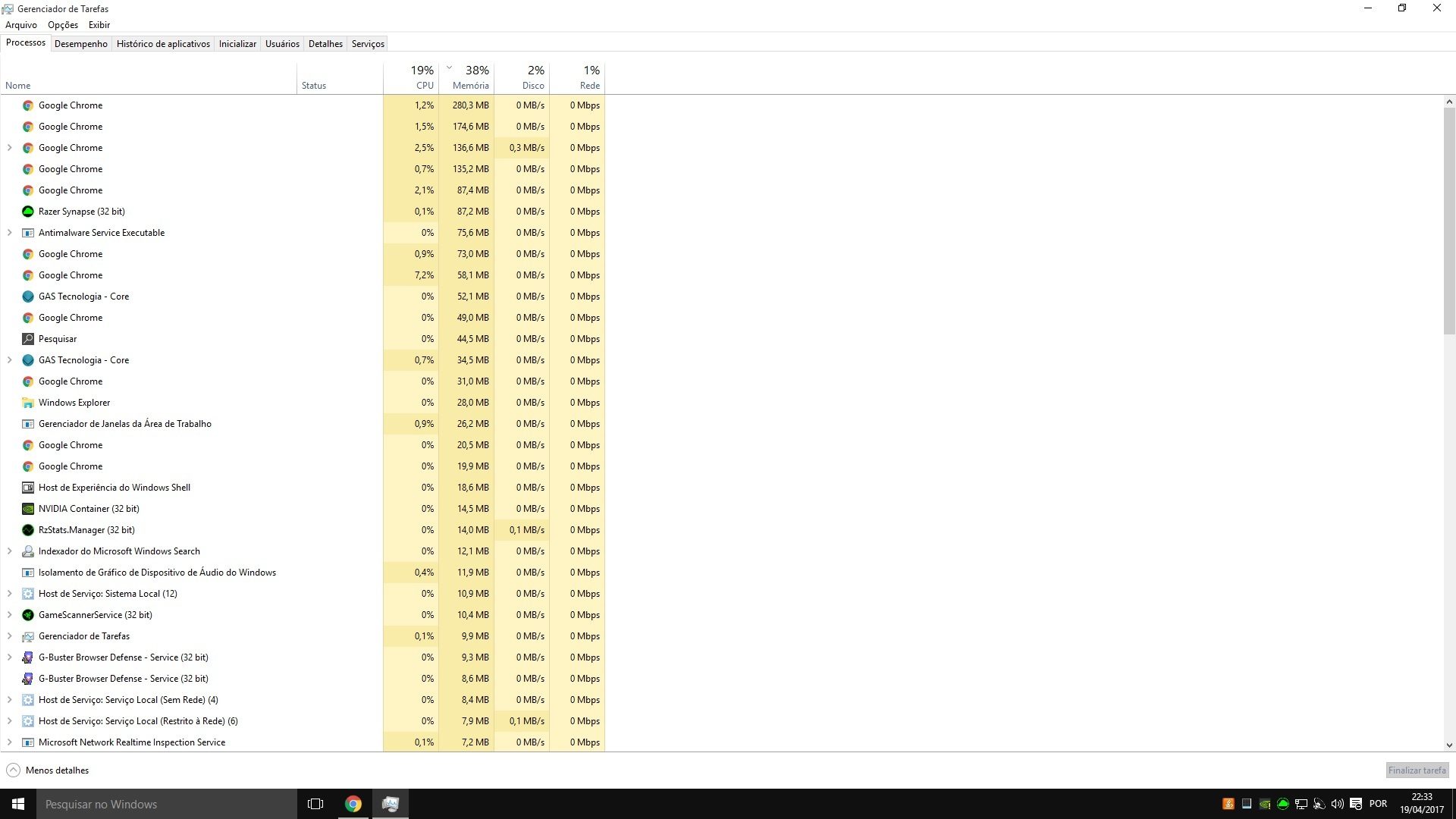The width and height of the screenshot is (1456, 819).
Task: Switch to the Serviços tab
Action: coord(368,44)
